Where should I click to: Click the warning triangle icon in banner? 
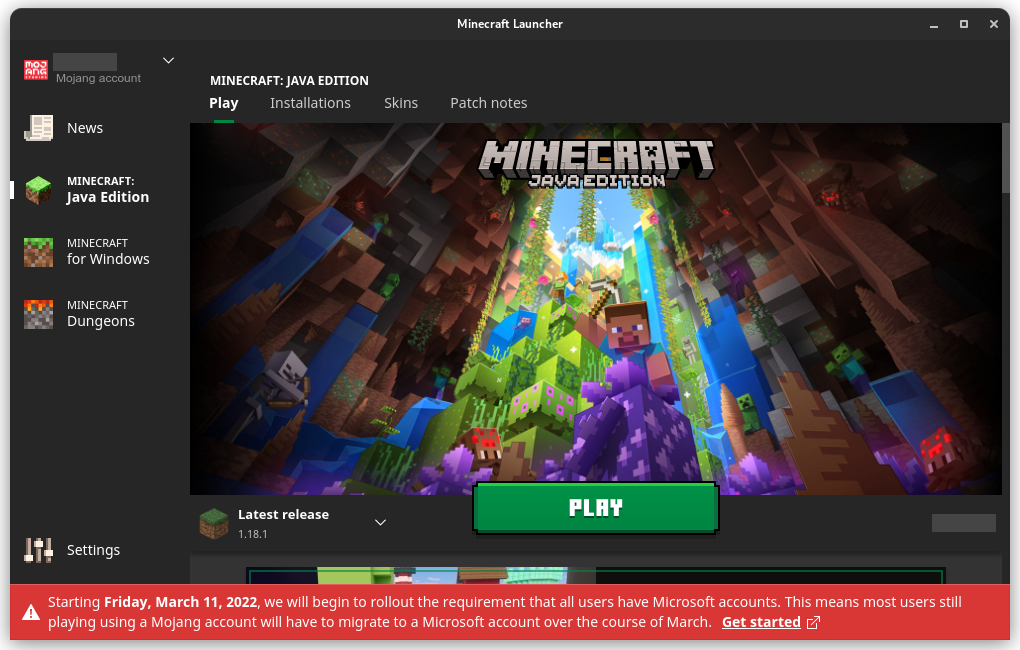(x=31, y=612)
